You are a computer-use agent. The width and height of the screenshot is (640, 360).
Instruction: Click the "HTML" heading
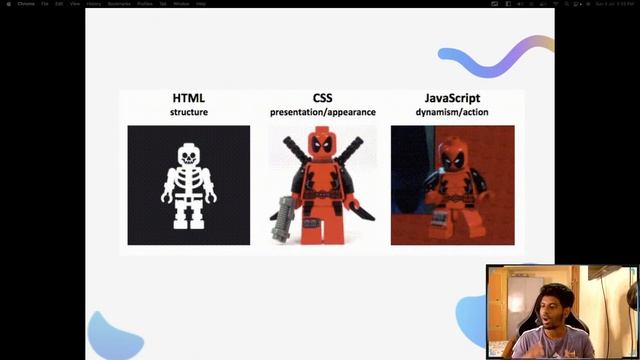click(189, 98)
